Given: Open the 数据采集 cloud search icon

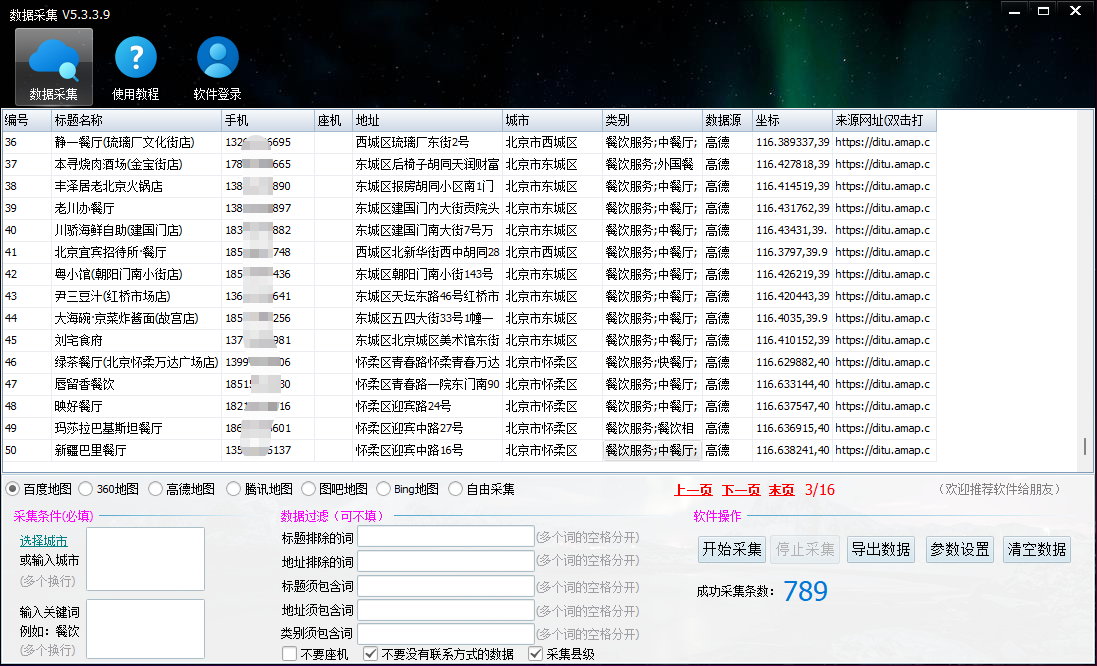Looking at the screenshot, I should click(x=54, y=67).
